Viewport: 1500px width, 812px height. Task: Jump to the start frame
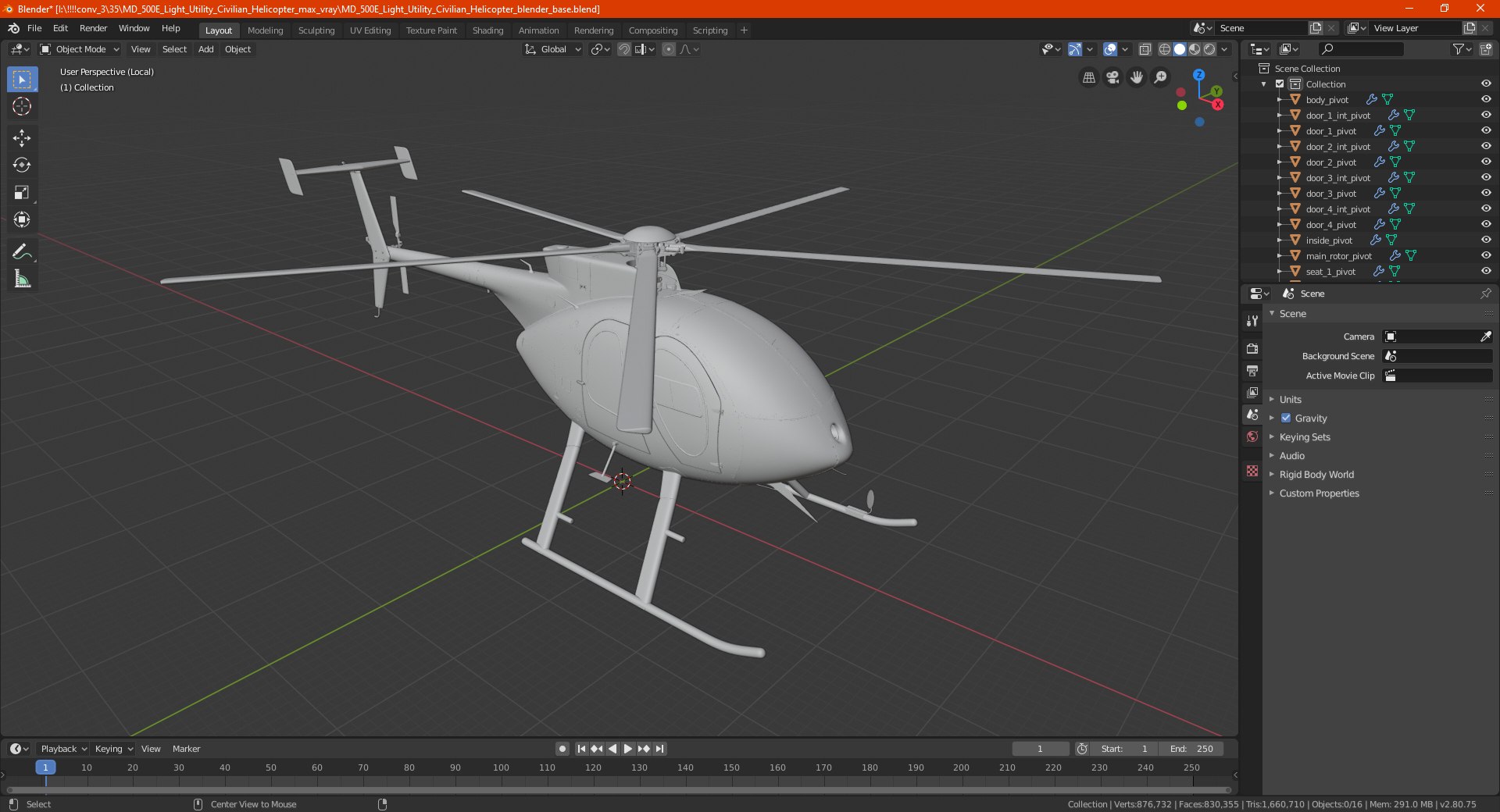coord(581,749)
